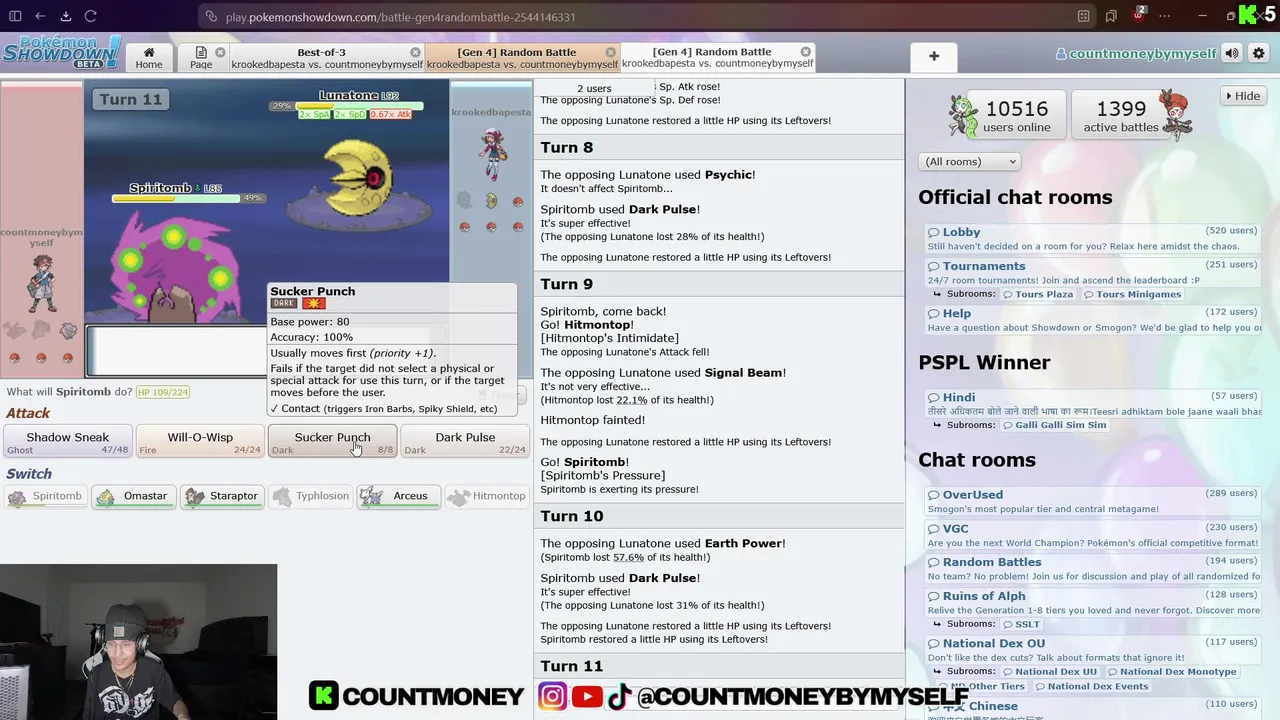
Task: Click the HP 109/224 status label
Action: point(163,392)
